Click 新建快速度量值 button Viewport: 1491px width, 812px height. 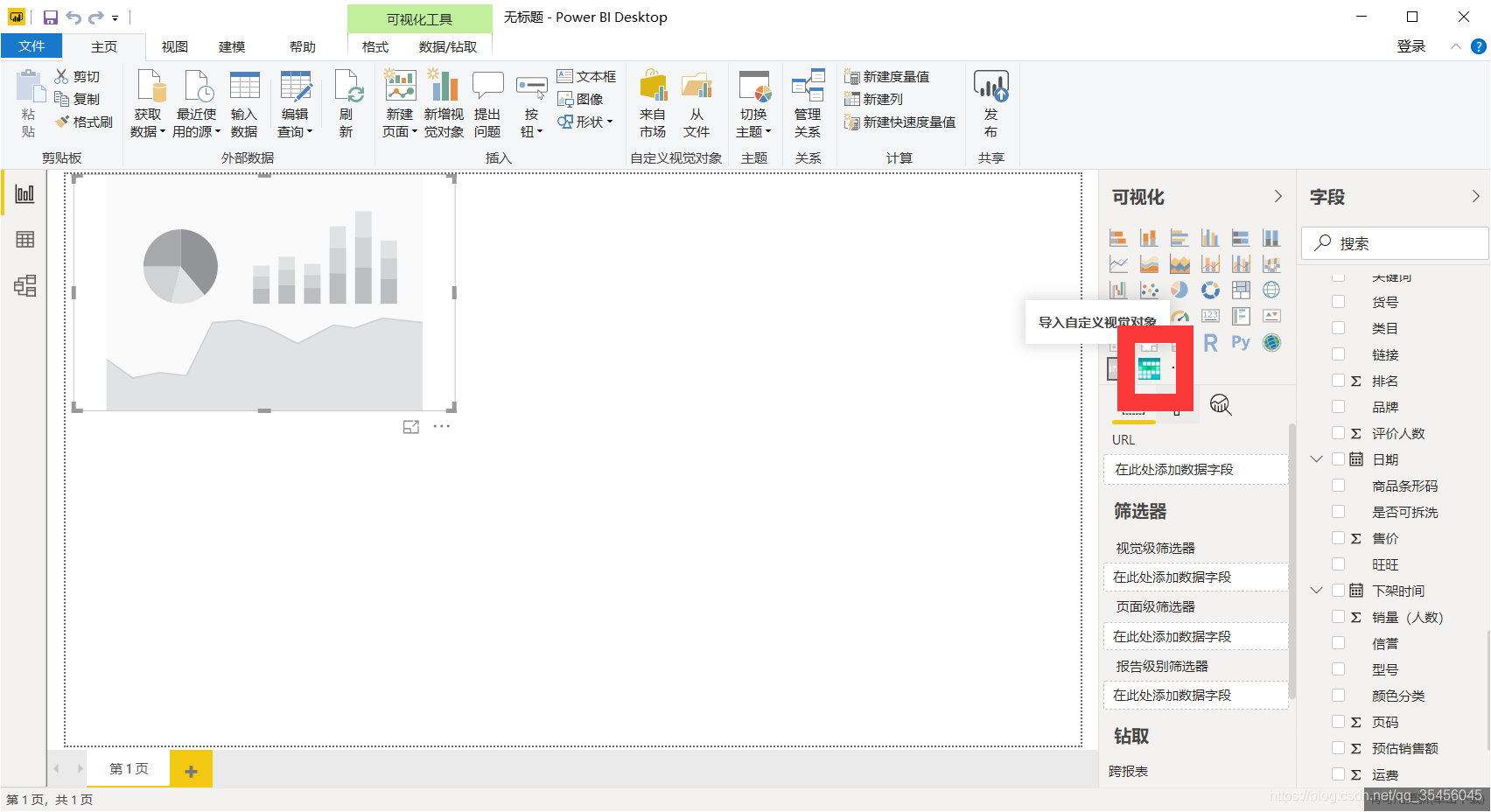pos(900,122)
